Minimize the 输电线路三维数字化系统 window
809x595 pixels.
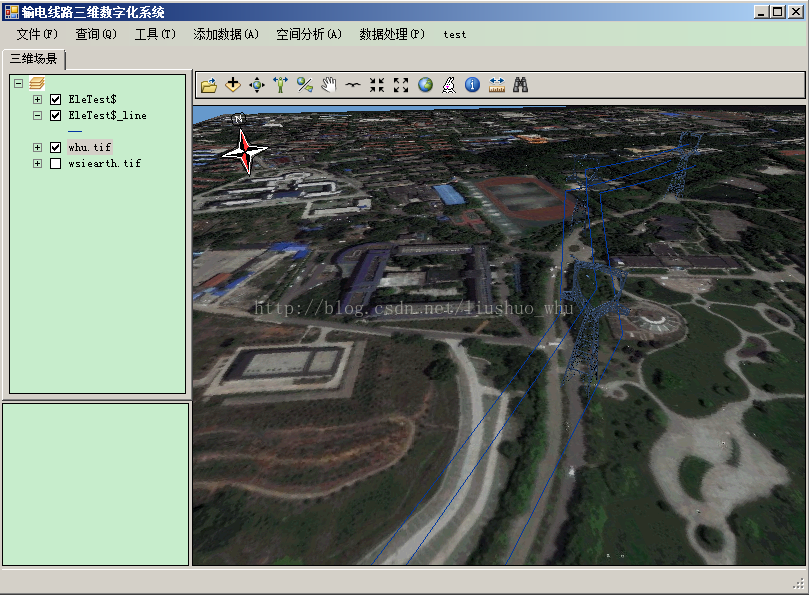[x=761, y=12]
